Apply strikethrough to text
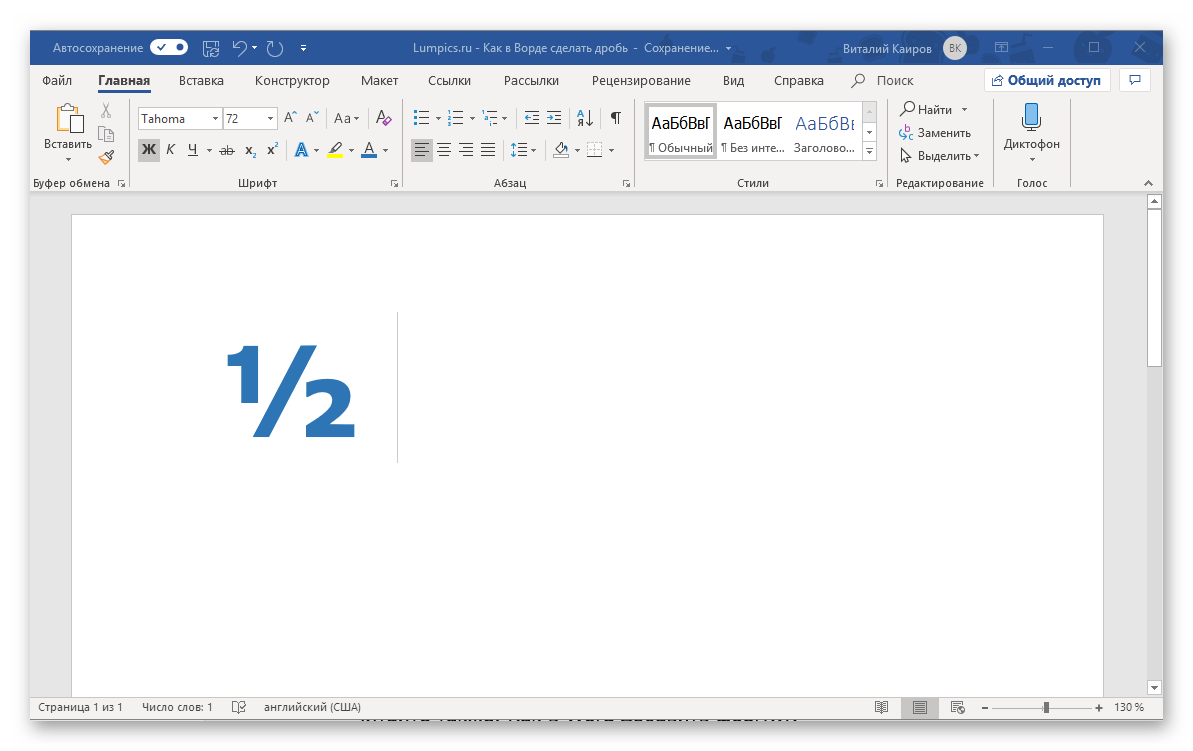Image resolution: width=1193 pixels, height=751 pixels. [226, 150]
